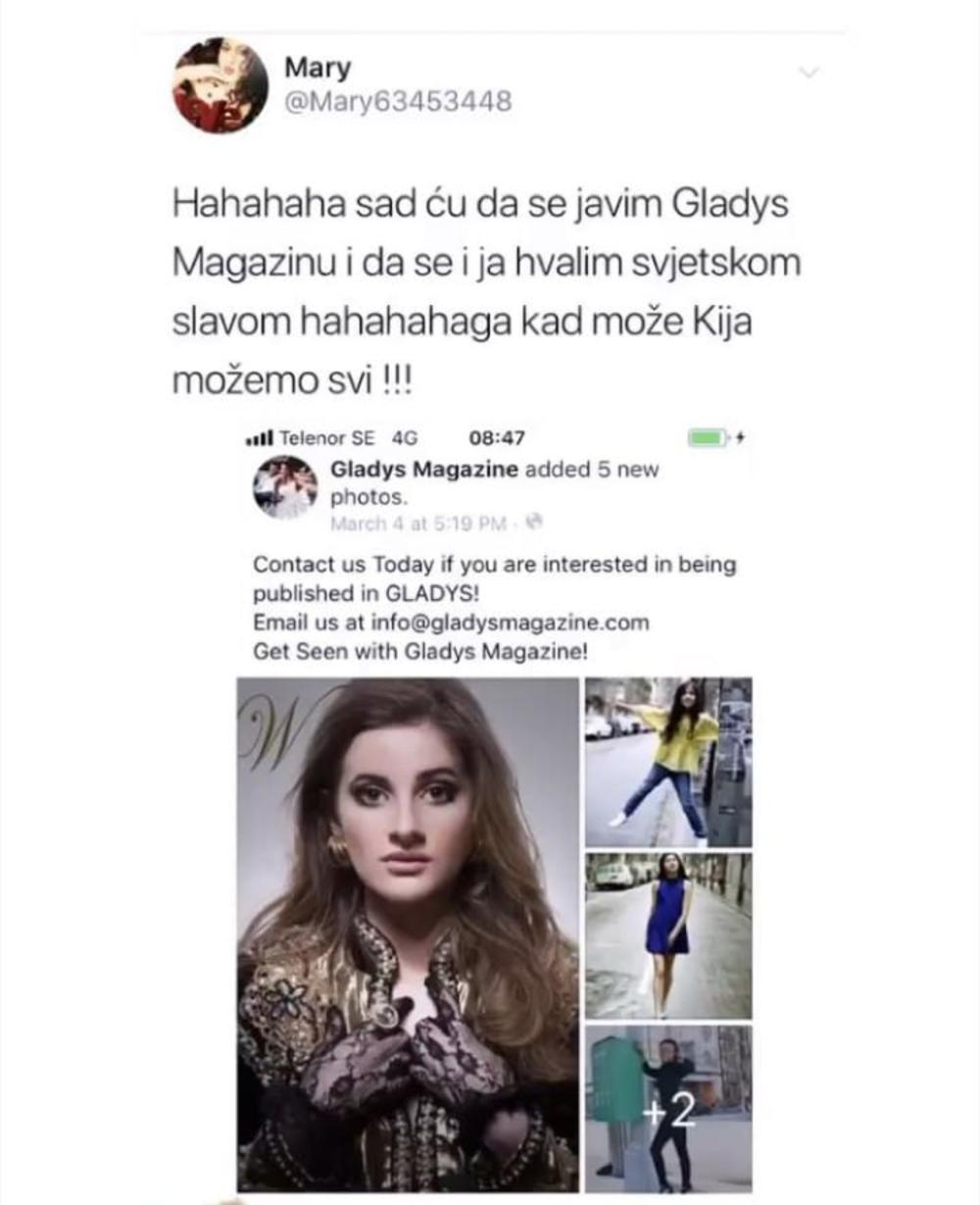Click the 'added 5 new photos' text
Screen dimensions: 980x1205
pyautogui.click(x=495, y=482)
